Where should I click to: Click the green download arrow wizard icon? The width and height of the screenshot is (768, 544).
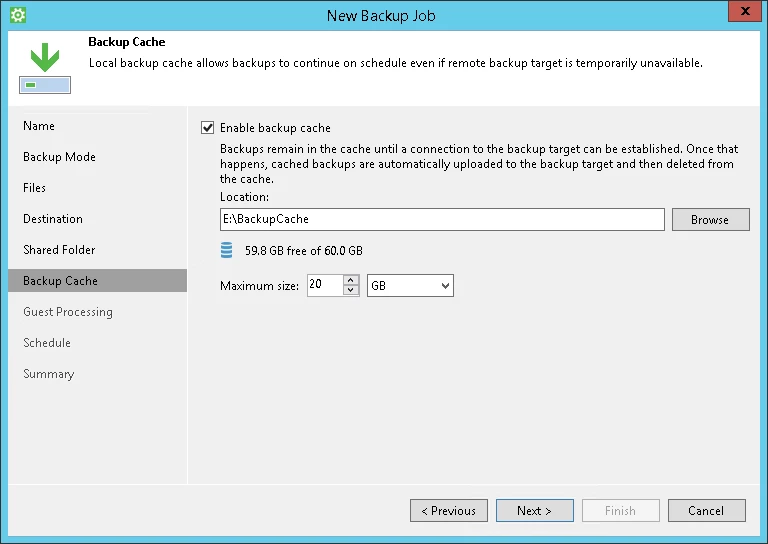pyautogui.click(x=45, y=68)
